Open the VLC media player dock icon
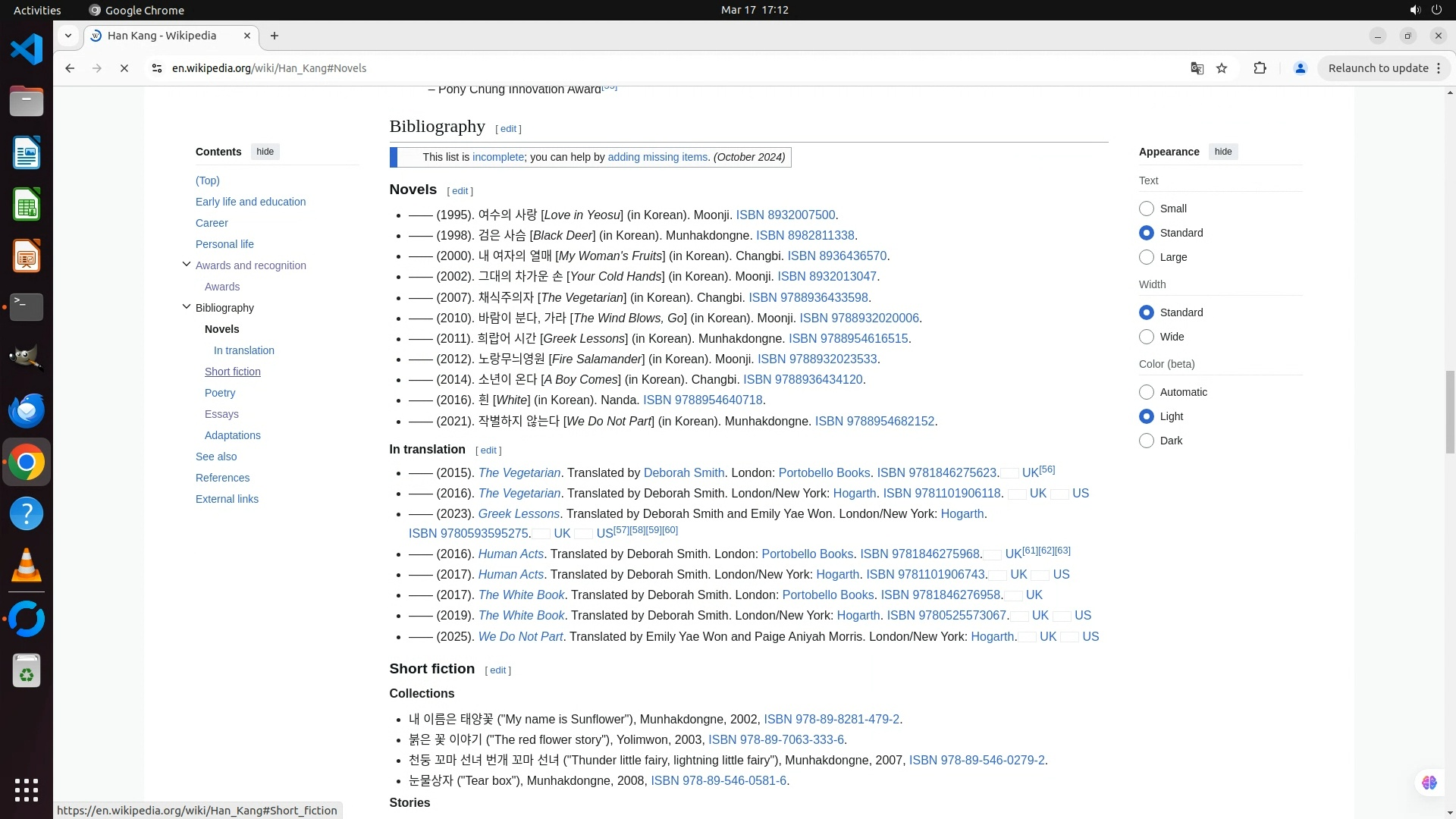This screenshot has height=819, width=1456. tap(27, 565)
